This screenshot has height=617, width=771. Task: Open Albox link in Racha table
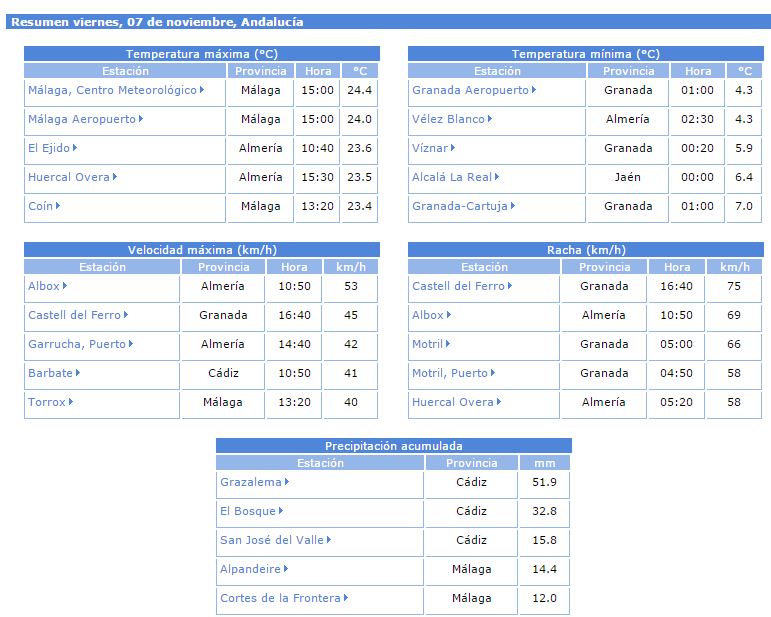(x=432, y=315)
